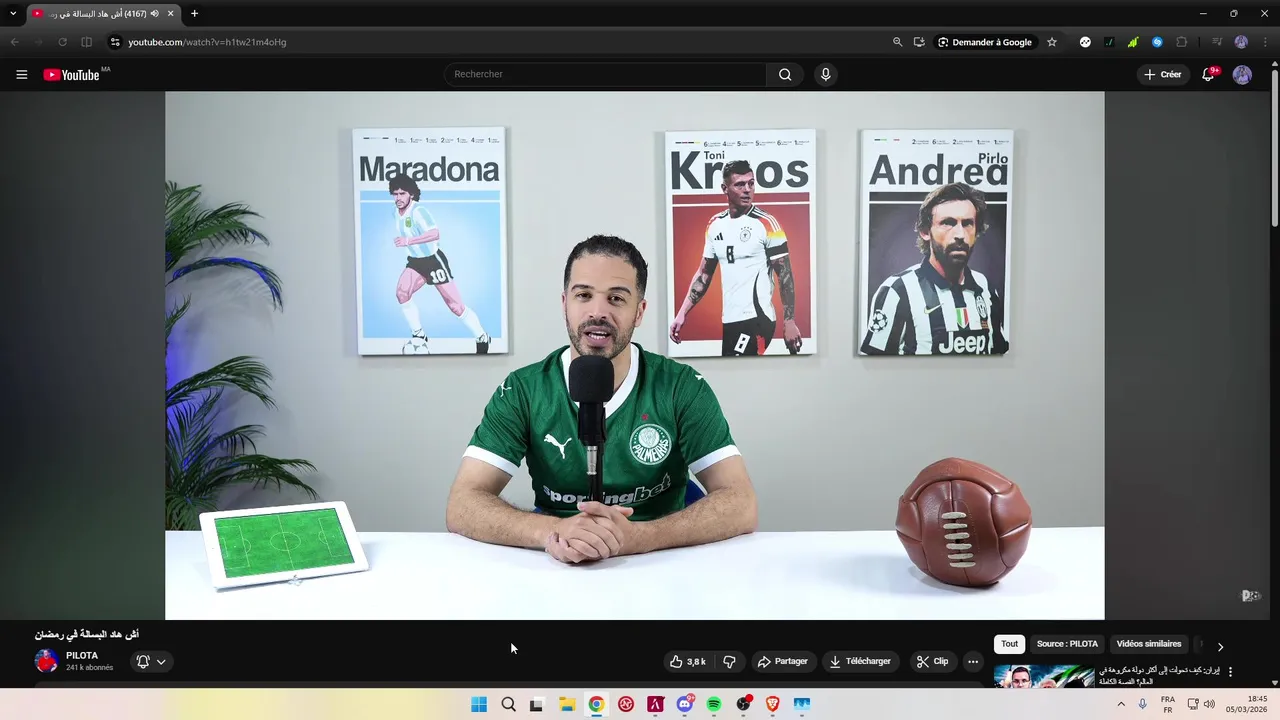Open File Explorer from the taskbar
This screenshot has width=1280, height=720.
pyautogui.click(x=567, y=704)
